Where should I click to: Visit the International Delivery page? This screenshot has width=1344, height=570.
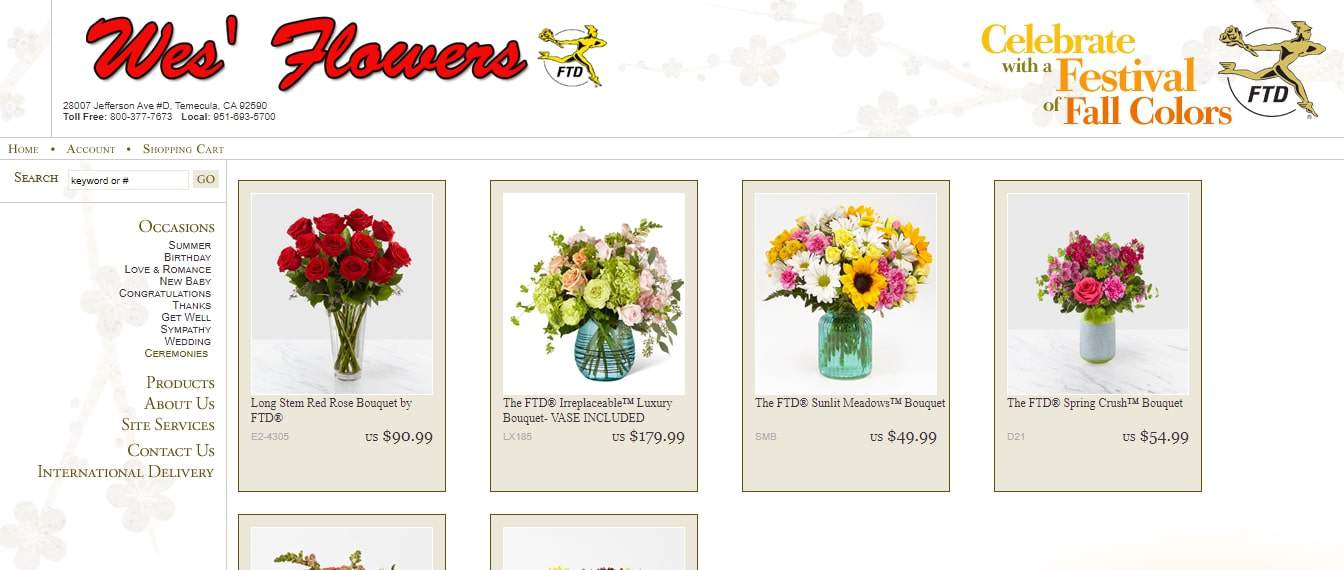126,472
